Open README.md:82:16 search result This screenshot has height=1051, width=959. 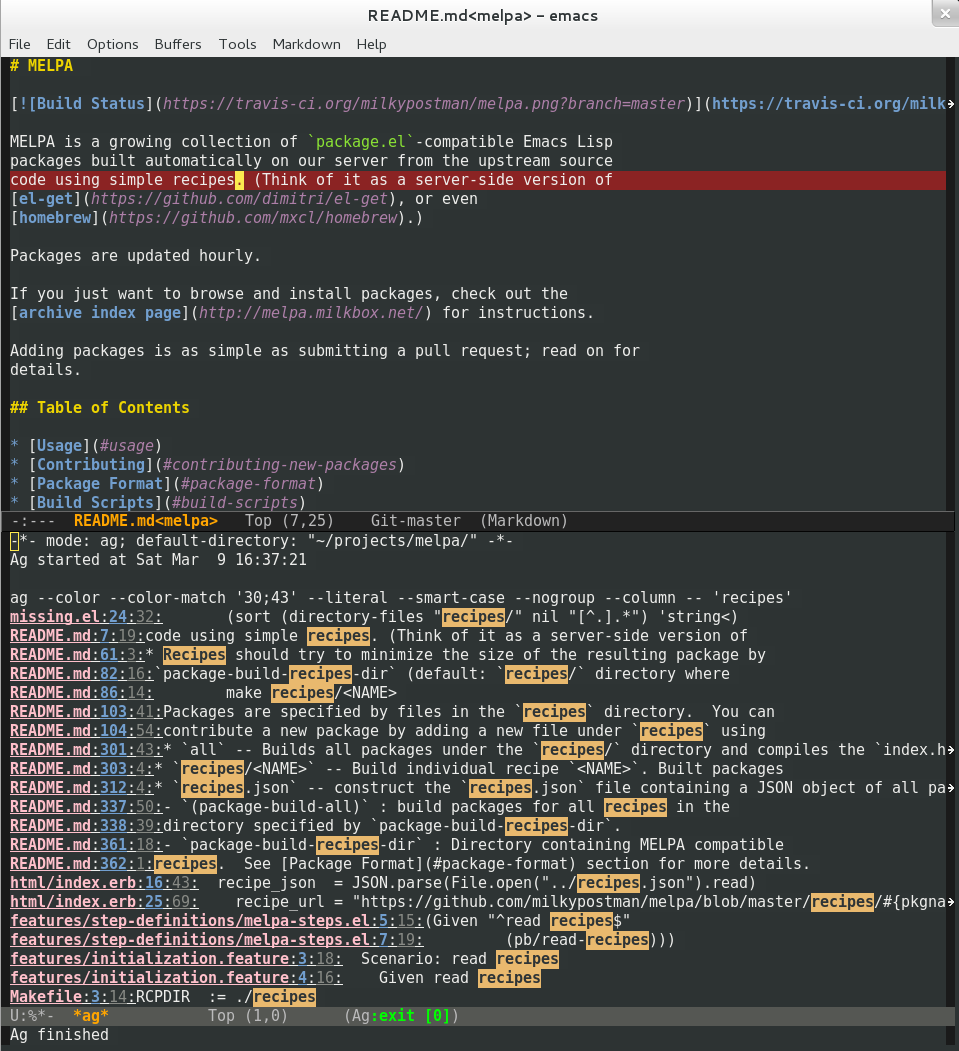[x=82, y=674]
